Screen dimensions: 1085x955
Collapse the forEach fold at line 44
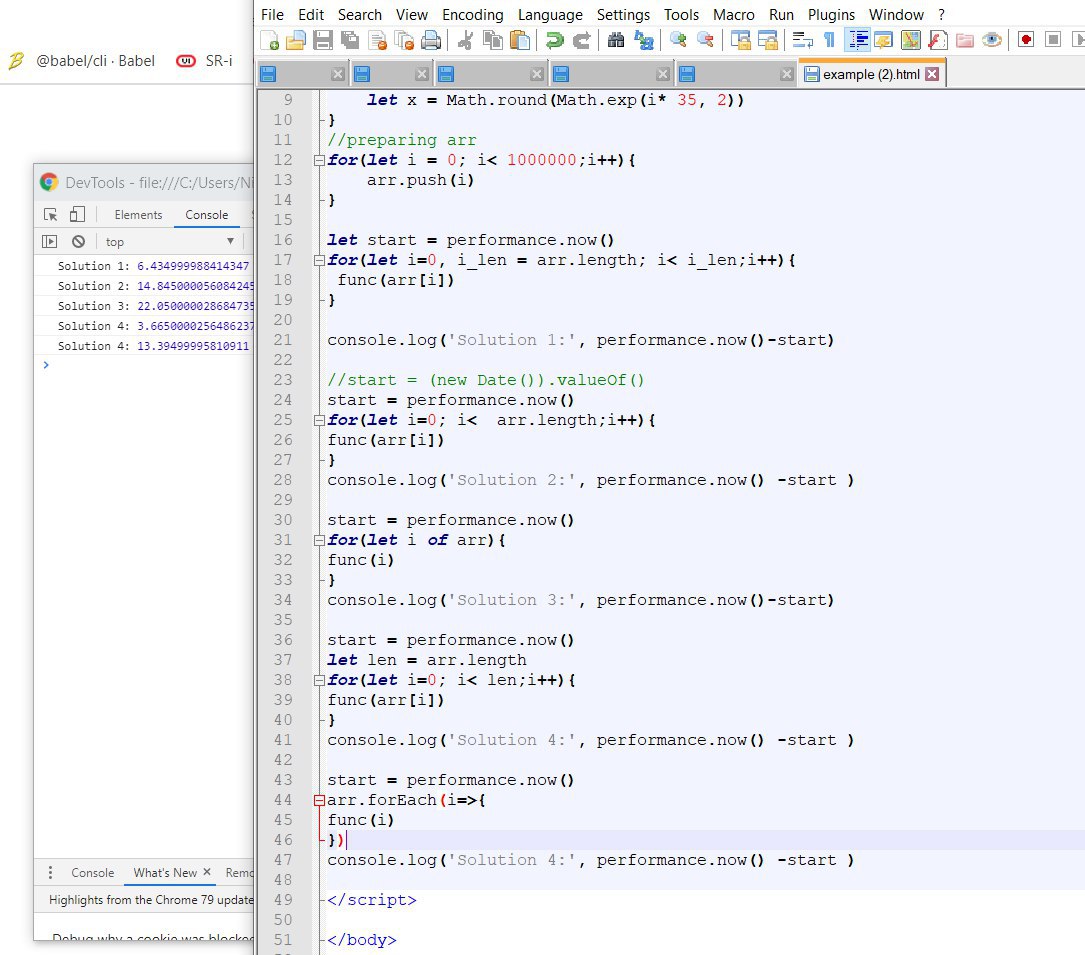coord(319,801)
